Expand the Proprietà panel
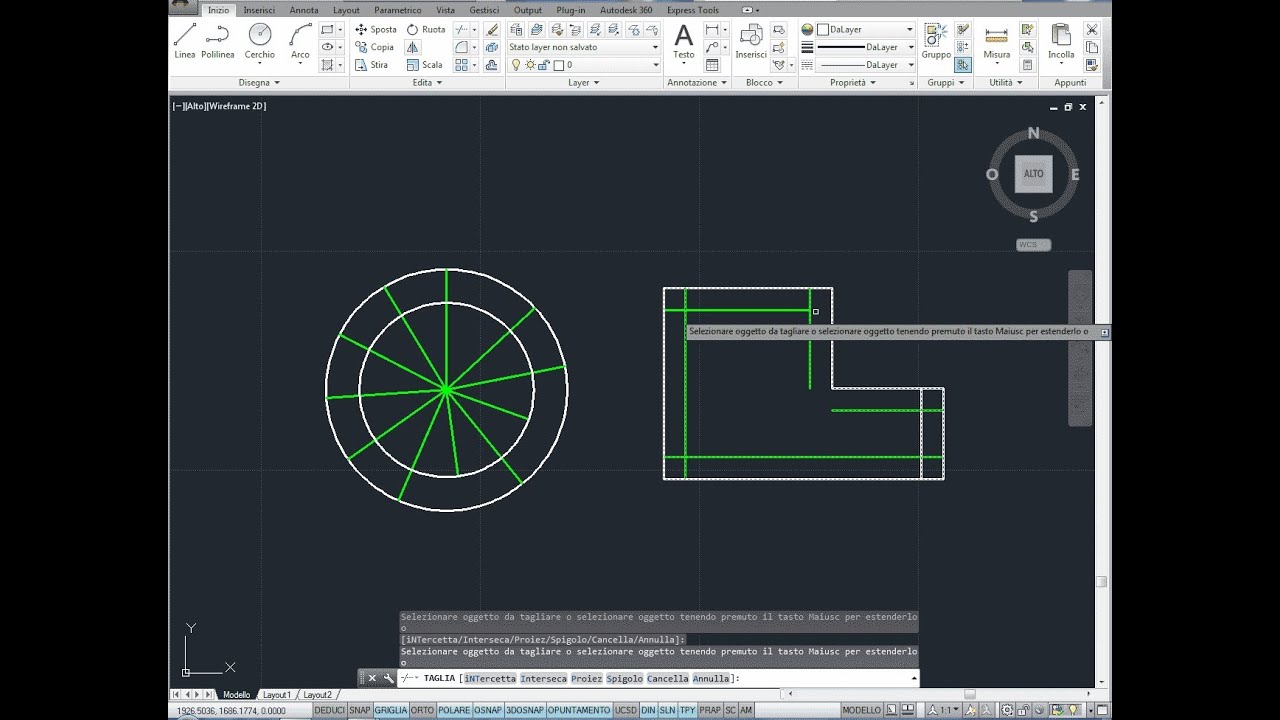 click(x=853, y=83)
